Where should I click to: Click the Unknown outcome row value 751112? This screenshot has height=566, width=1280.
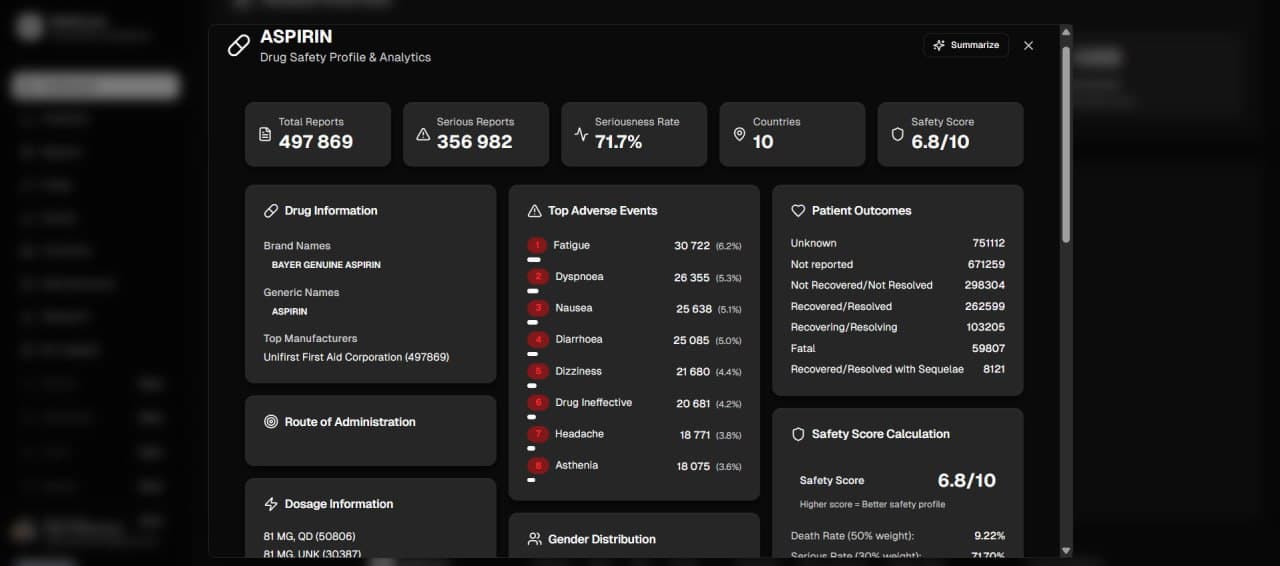coord(989,243)
